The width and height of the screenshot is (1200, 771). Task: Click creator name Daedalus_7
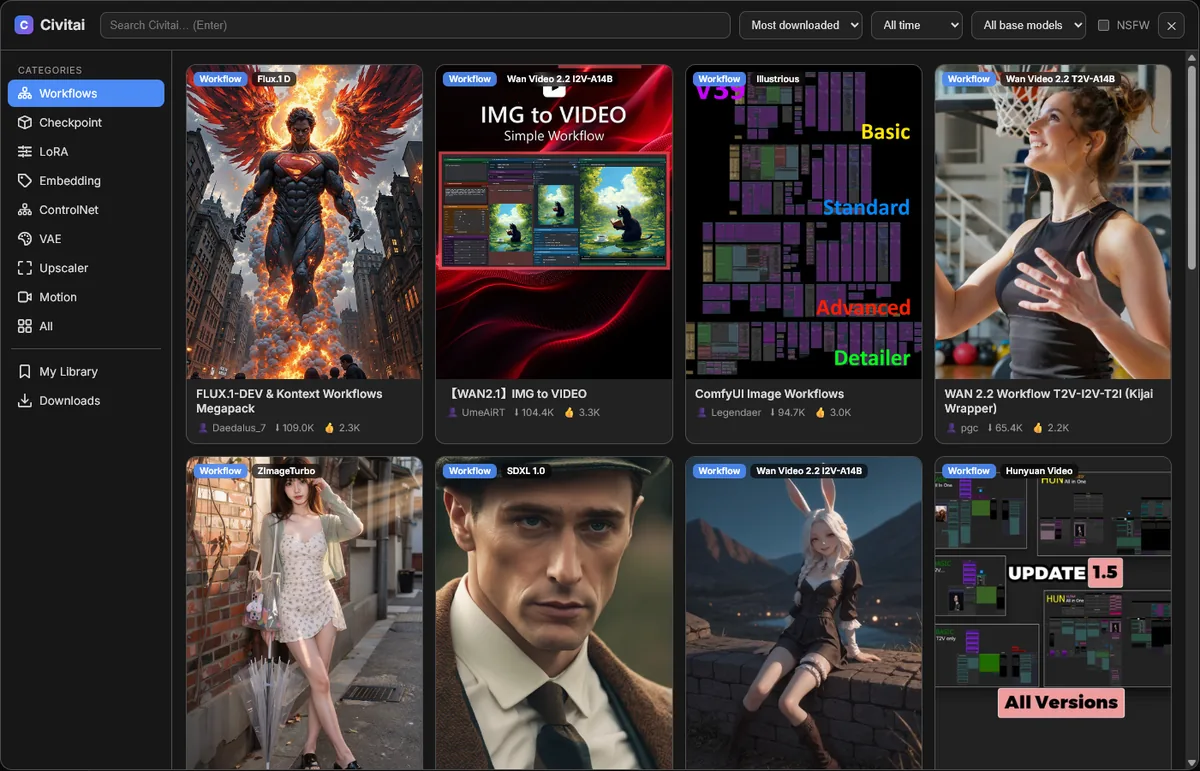pos(239,428)
